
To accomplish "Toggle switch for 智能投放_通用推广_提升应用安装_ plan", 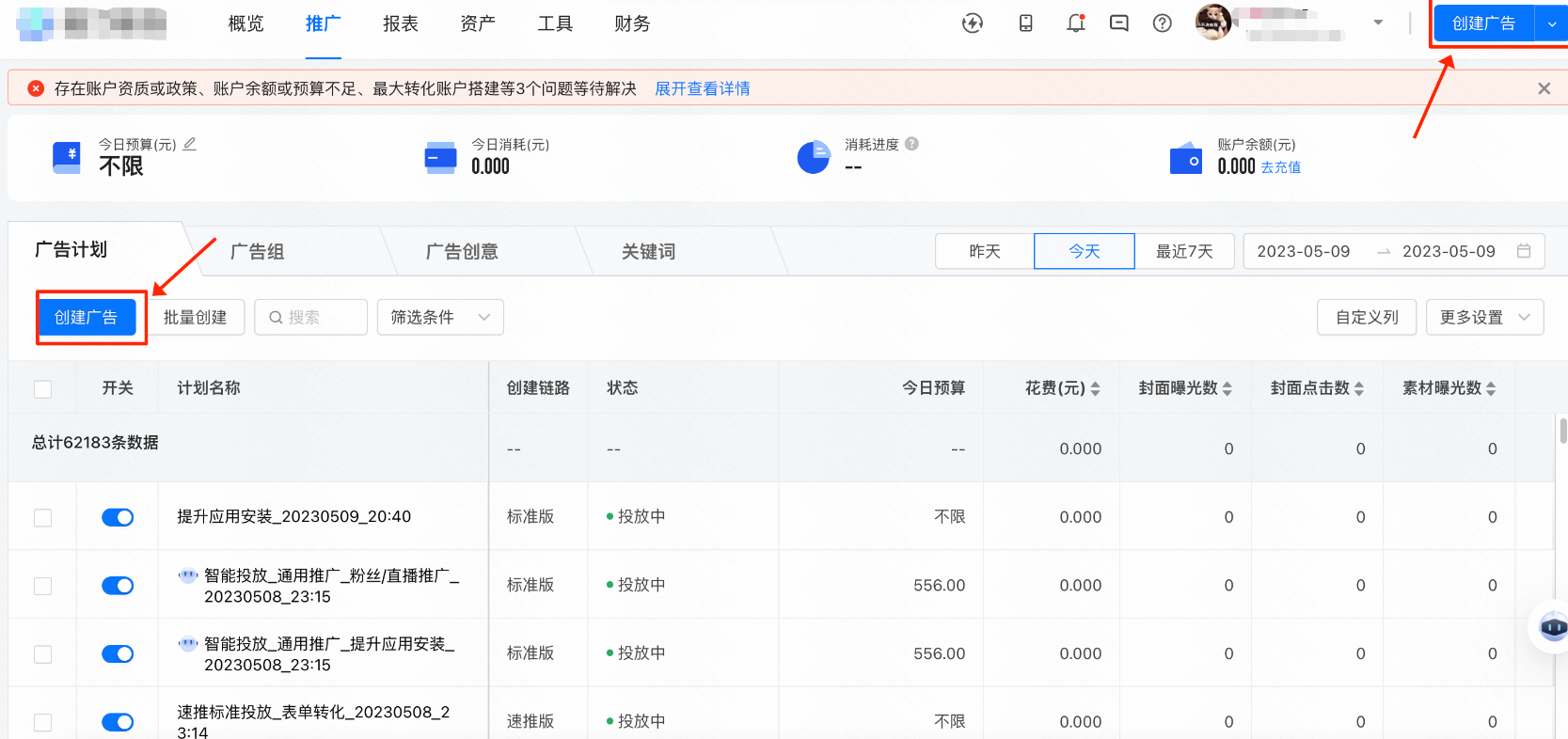I will coord(118,653).
